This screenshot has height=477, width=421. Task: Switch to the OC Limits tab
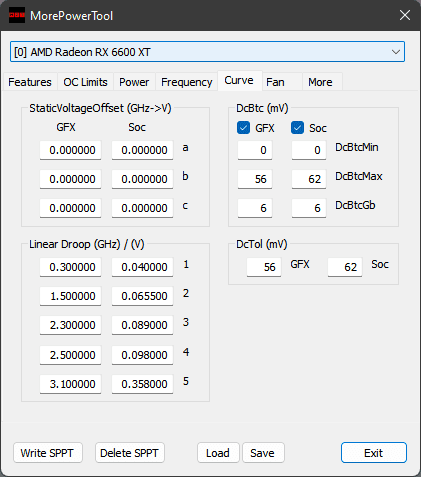[85, 82]
